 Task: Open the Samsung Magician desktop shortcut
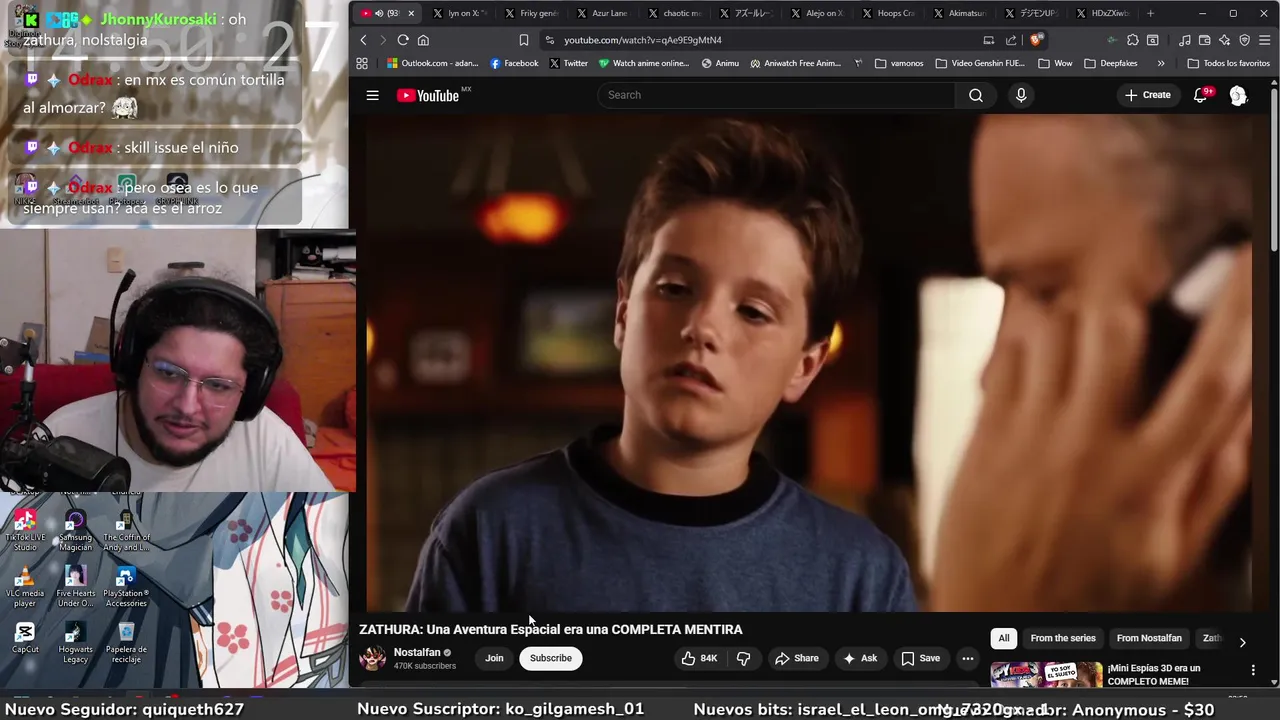(75, 531)
